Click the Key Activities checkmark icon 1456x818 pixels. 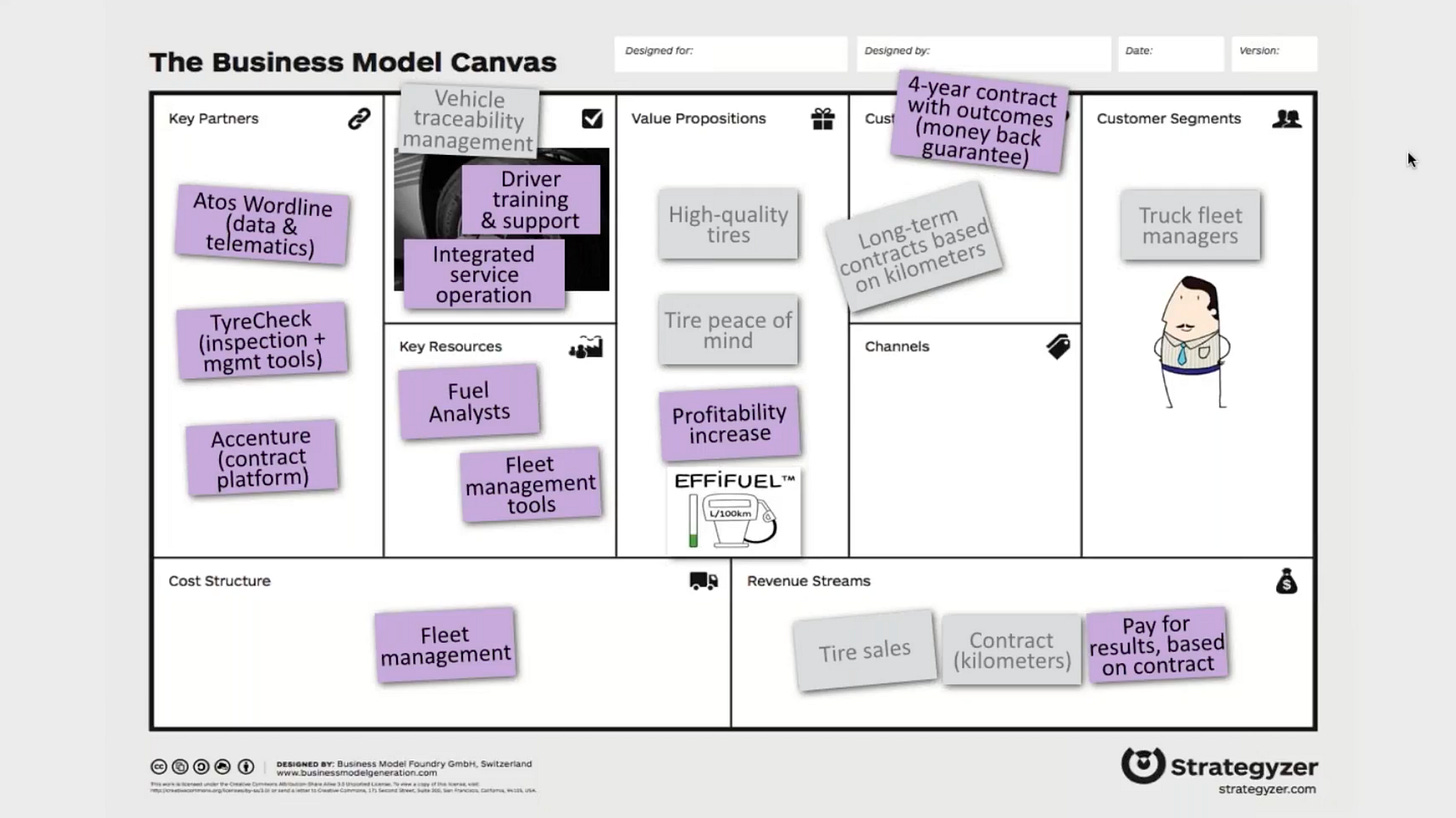592,119
